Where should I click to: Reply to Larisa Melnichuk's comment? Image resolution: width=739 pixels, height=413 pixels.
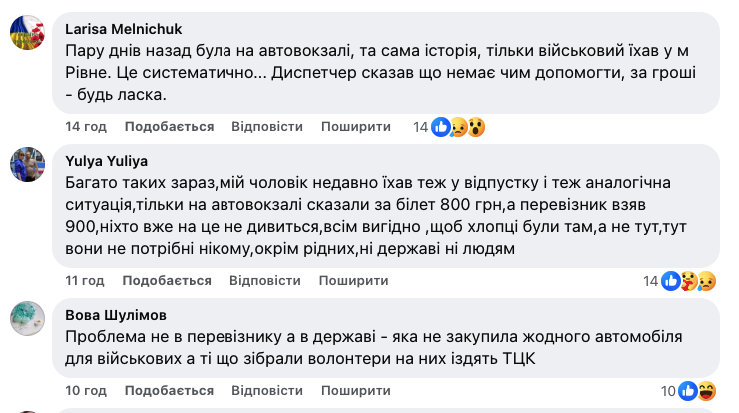point(266,127)
